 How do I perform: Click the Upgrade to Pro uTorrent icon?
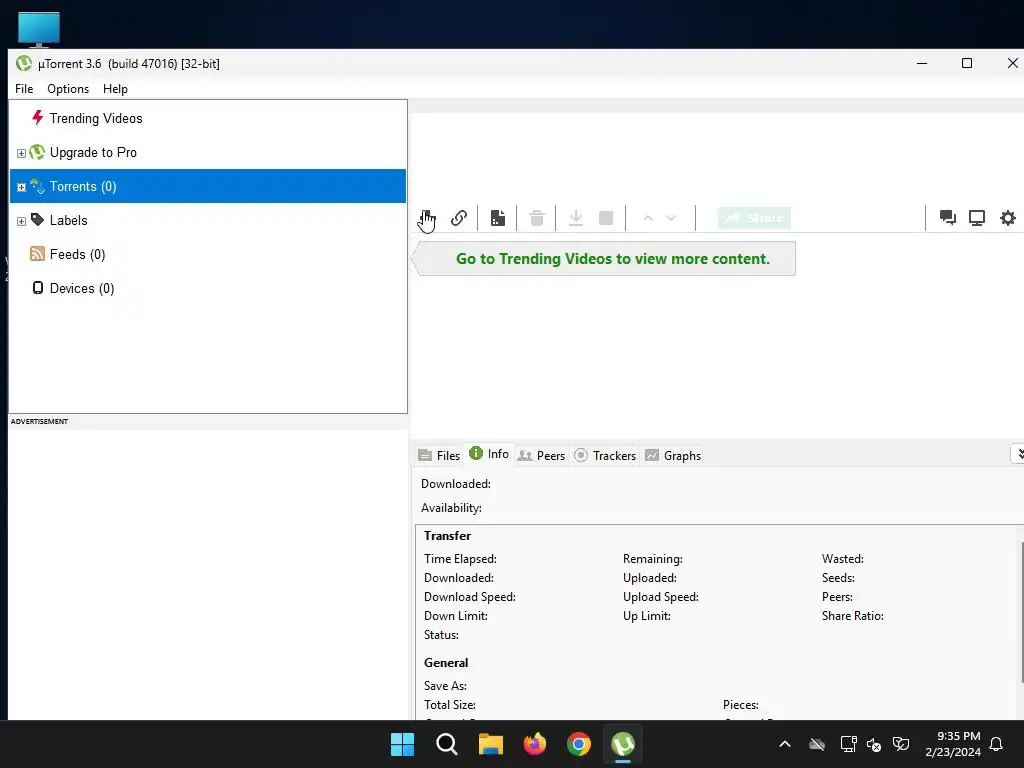[x=37, y=152]
